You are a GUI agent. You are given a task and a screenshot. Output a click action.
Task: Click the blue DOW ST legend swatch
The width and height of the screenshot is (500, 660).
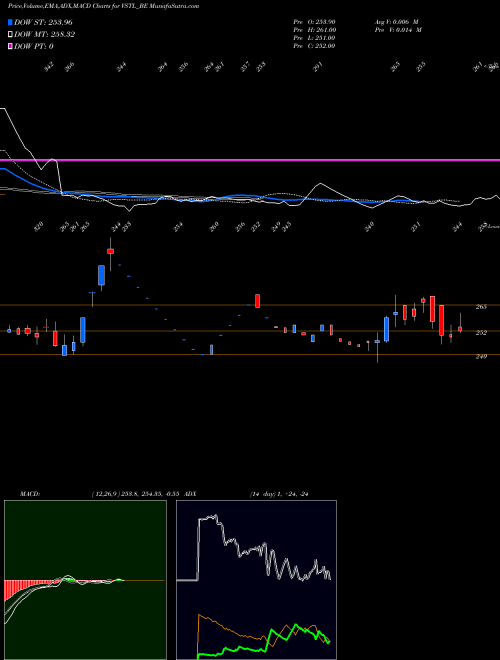[10, 23]
